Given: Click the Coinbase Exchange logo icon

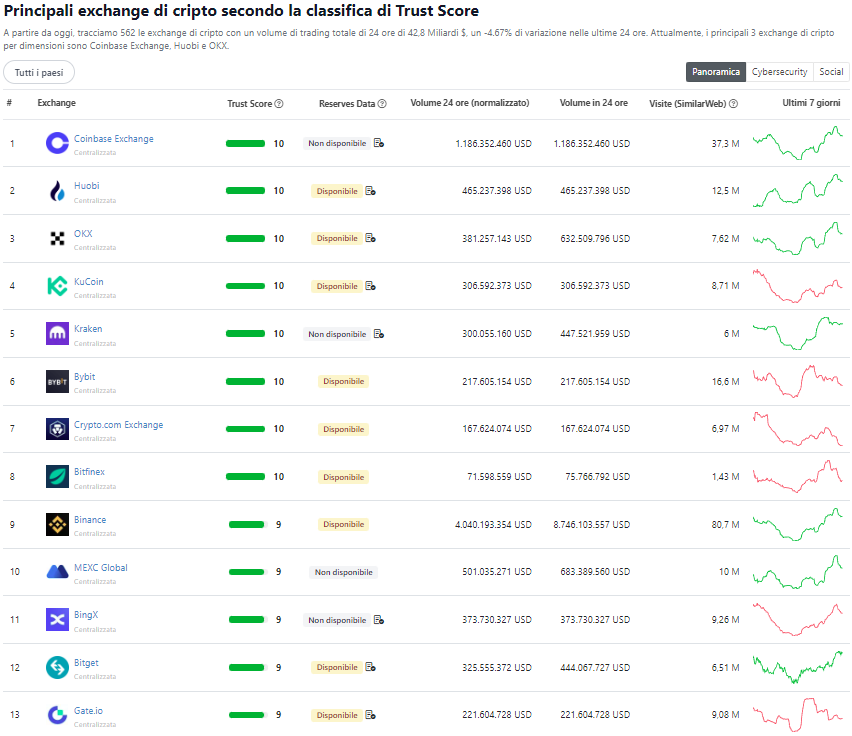Looking at the screenshot, I should (57, 143).
